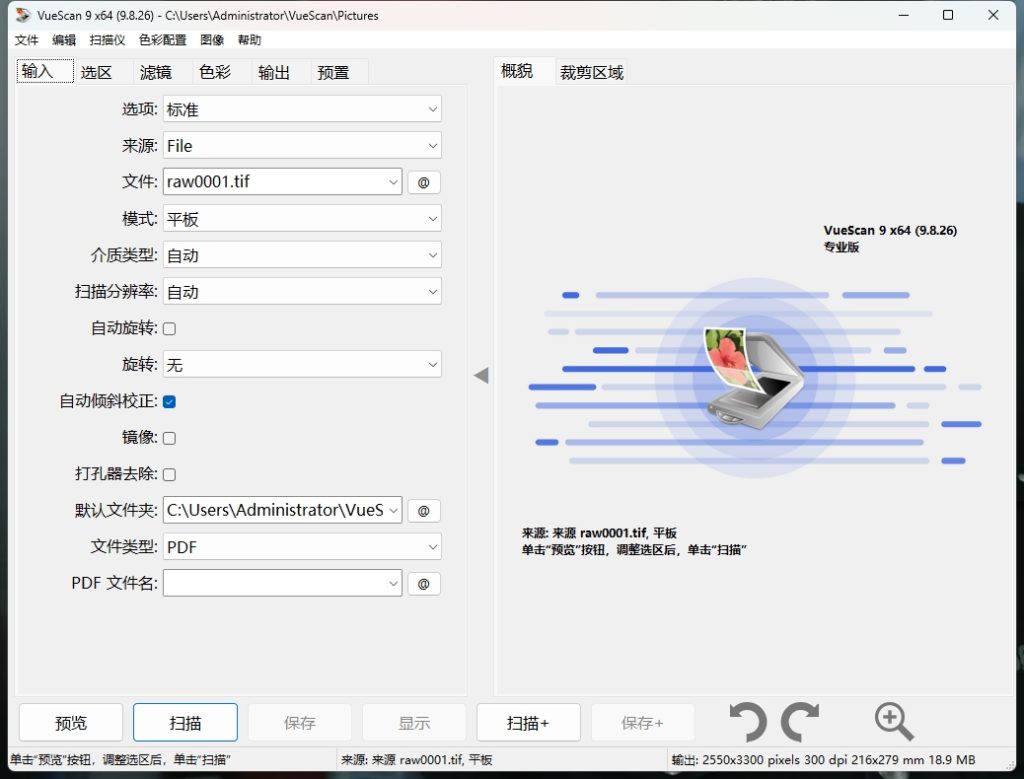
Task: Switch to the 输入 tab
Action: [x=45, y=71]
